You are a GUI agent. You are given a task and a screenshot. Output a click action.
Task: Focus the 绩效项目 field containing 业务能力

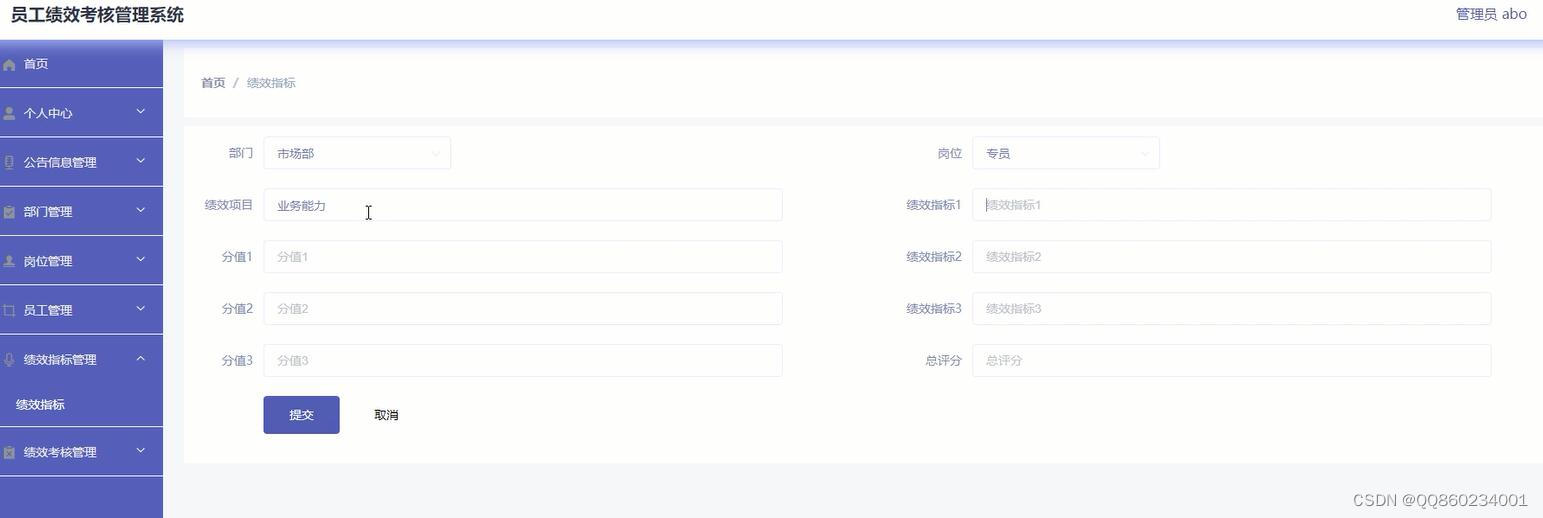coord(523,205)
